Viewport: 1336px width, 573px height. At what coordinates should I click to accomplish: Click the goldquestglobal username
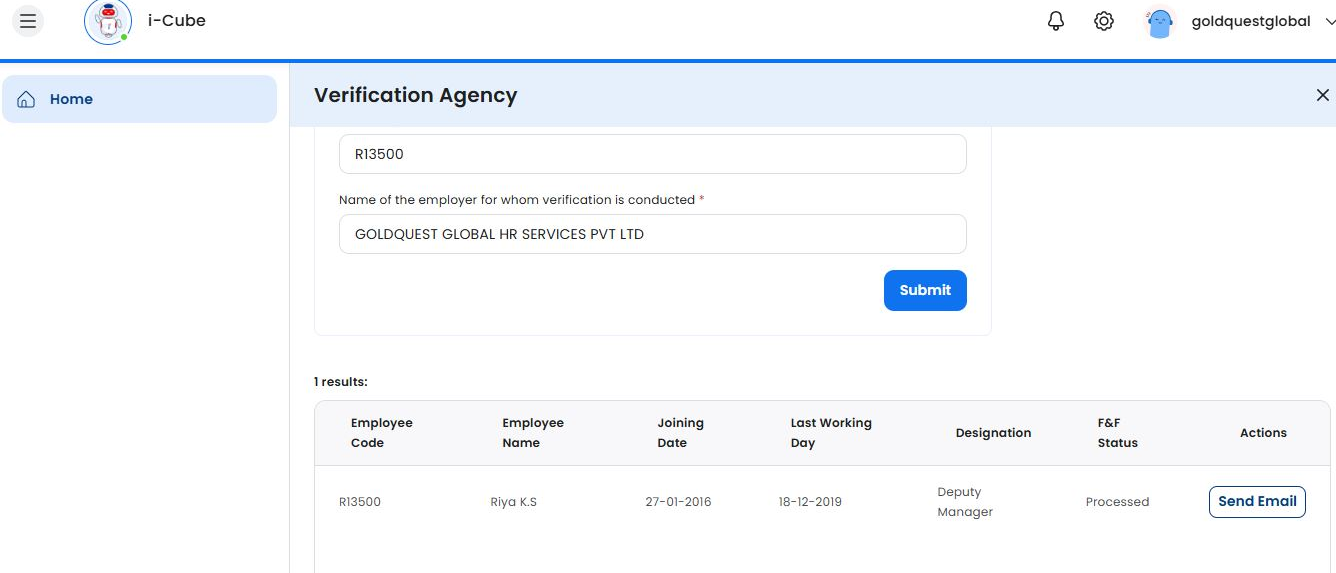[1250, 21]
